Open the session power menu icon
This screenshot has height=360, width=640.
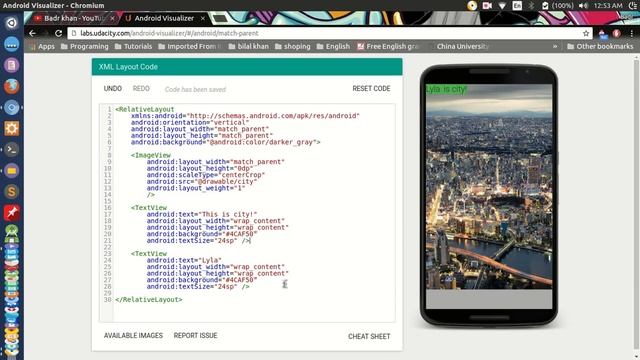pos(633,6)
